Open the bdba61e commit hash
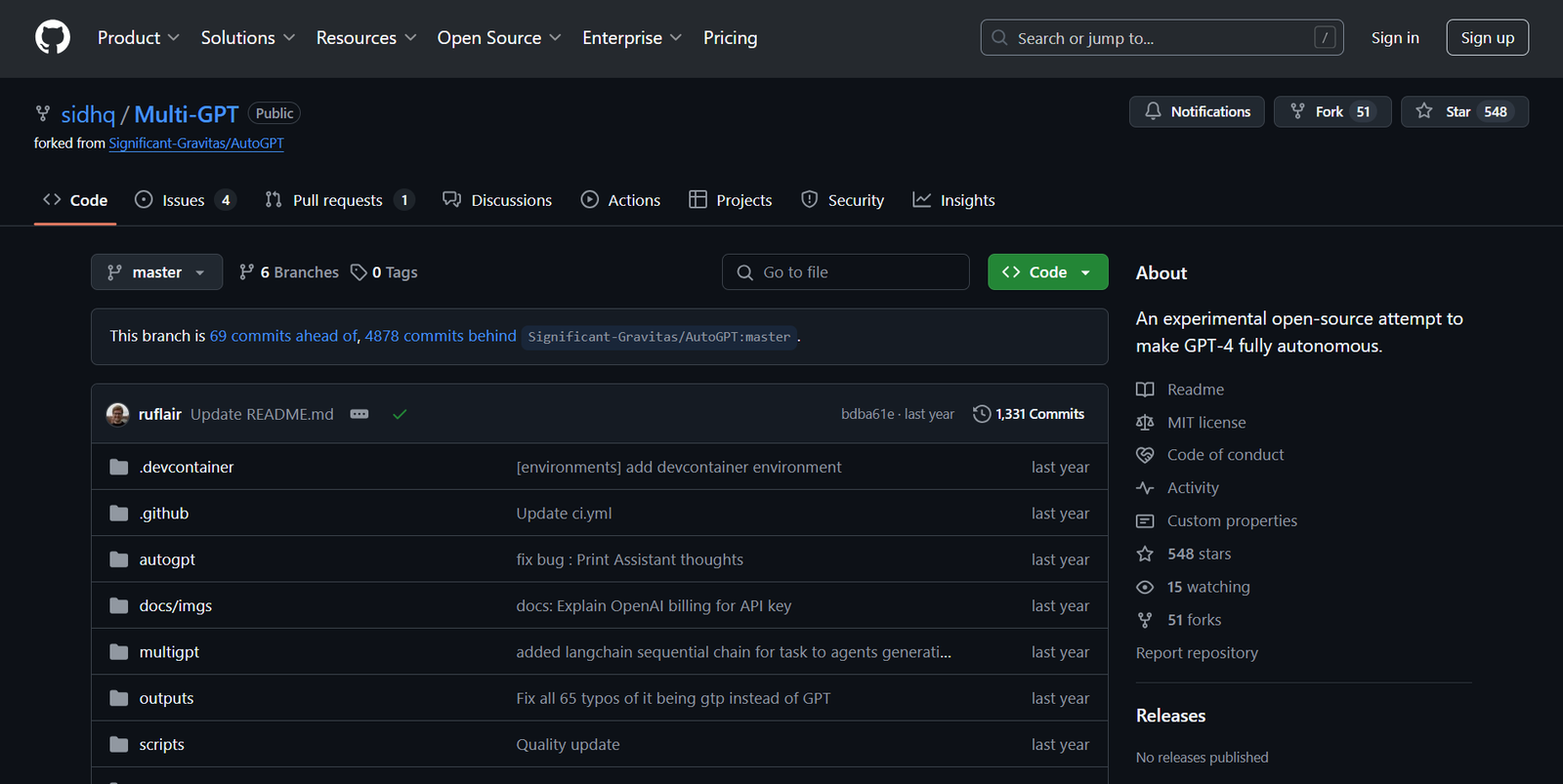This screenshot has width=1563, height=784. (867, 414)
